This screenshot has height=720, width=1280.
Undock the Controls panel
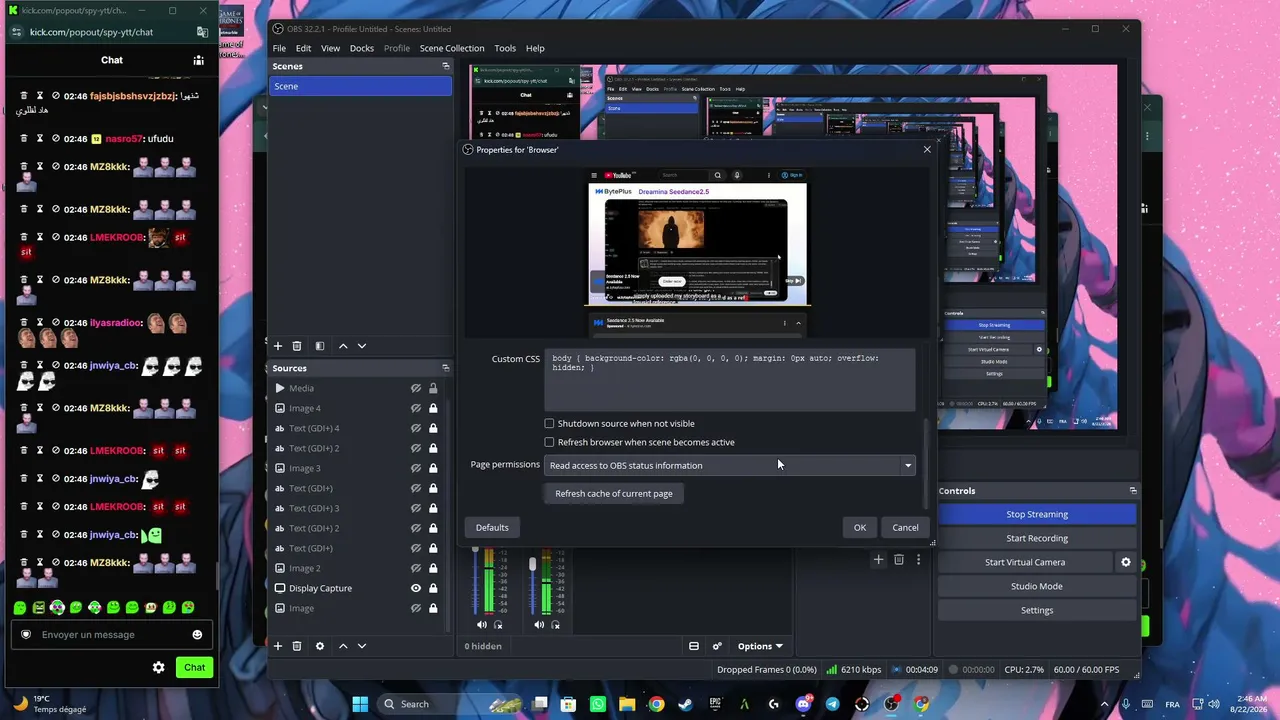(x=1133, y=491)
